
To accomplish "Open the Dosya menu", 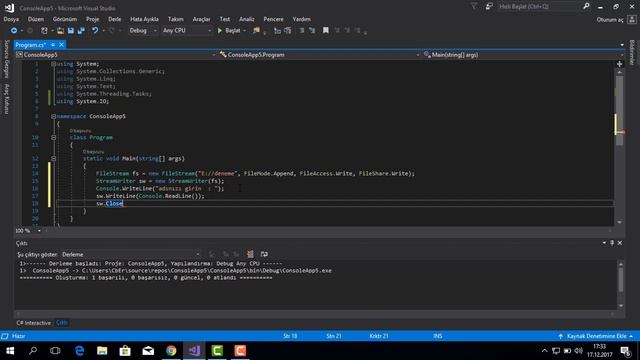I will [11, 19].
